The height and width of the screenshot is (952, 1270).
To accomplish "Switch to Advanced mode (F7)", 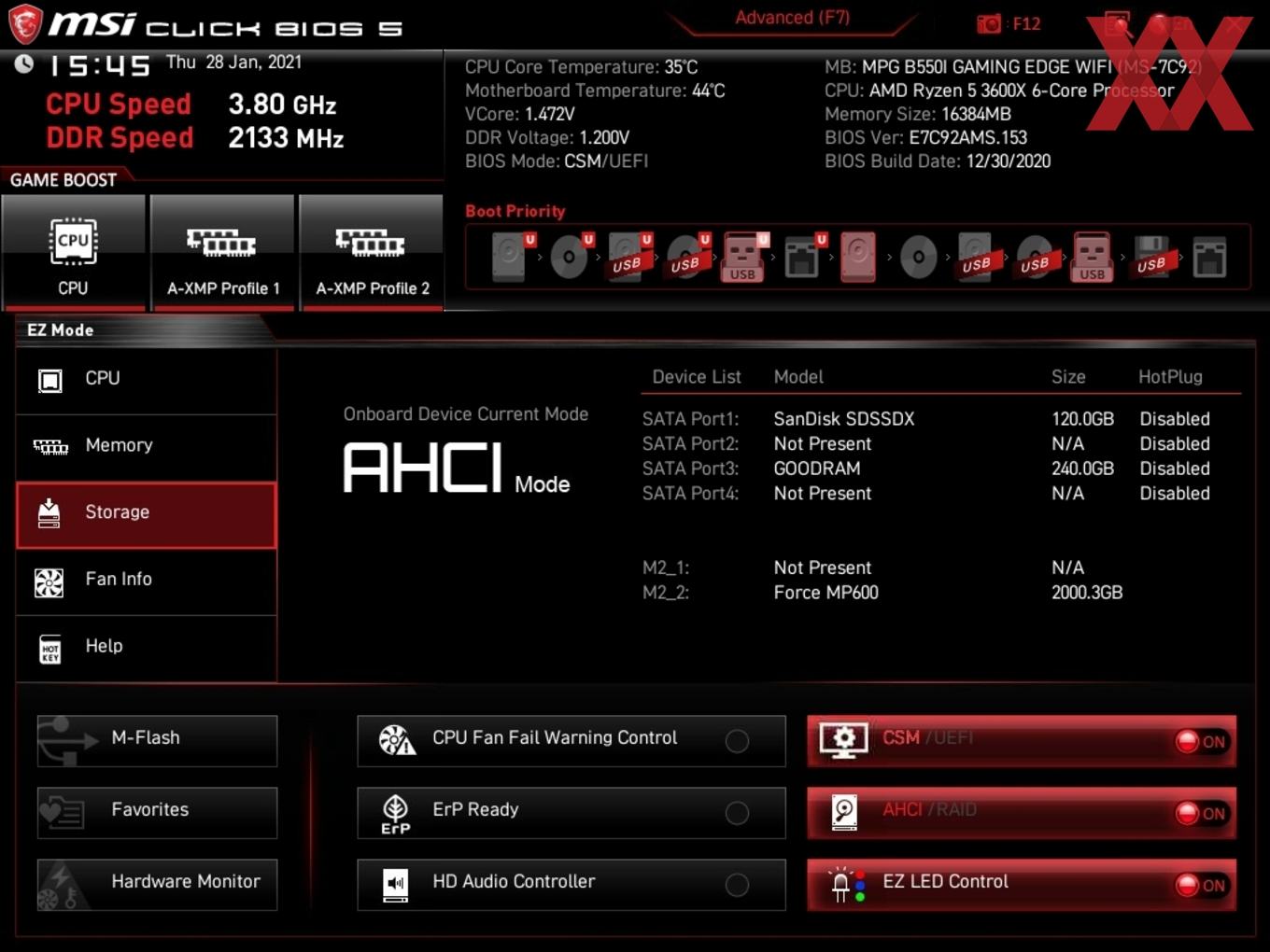I will coord(792,18).
